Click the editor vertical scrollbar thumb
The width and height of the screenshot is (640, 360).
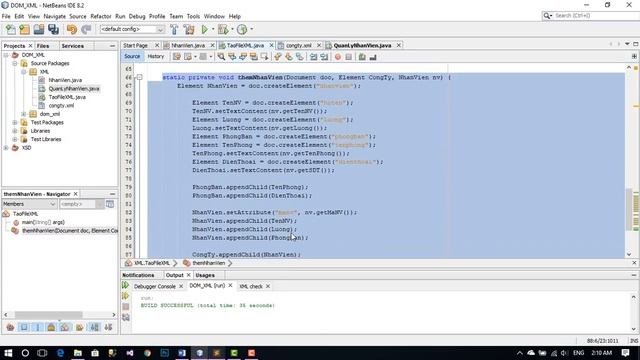tap(629, 210)
